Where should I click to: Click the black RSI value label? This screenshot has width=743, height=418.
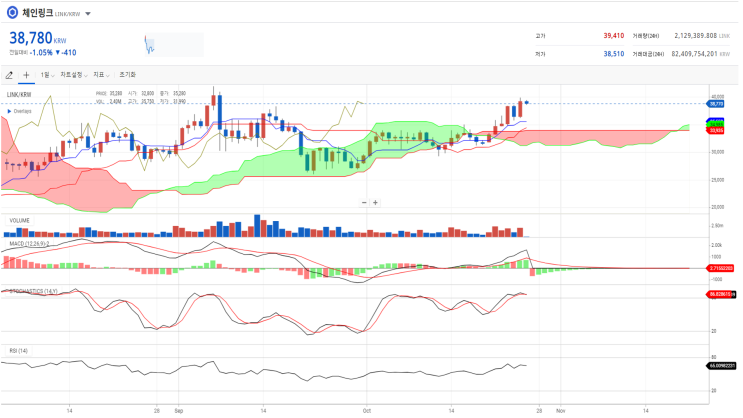[x=721, y=366]
